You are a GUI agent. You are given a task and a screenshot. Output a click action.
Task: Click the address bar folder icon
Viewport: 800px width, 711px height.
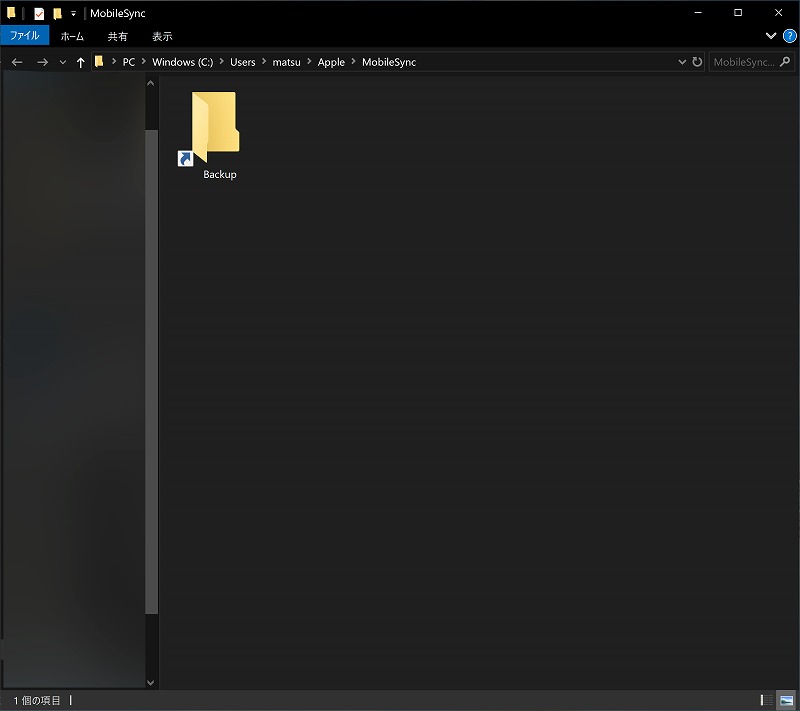(99, 62)
